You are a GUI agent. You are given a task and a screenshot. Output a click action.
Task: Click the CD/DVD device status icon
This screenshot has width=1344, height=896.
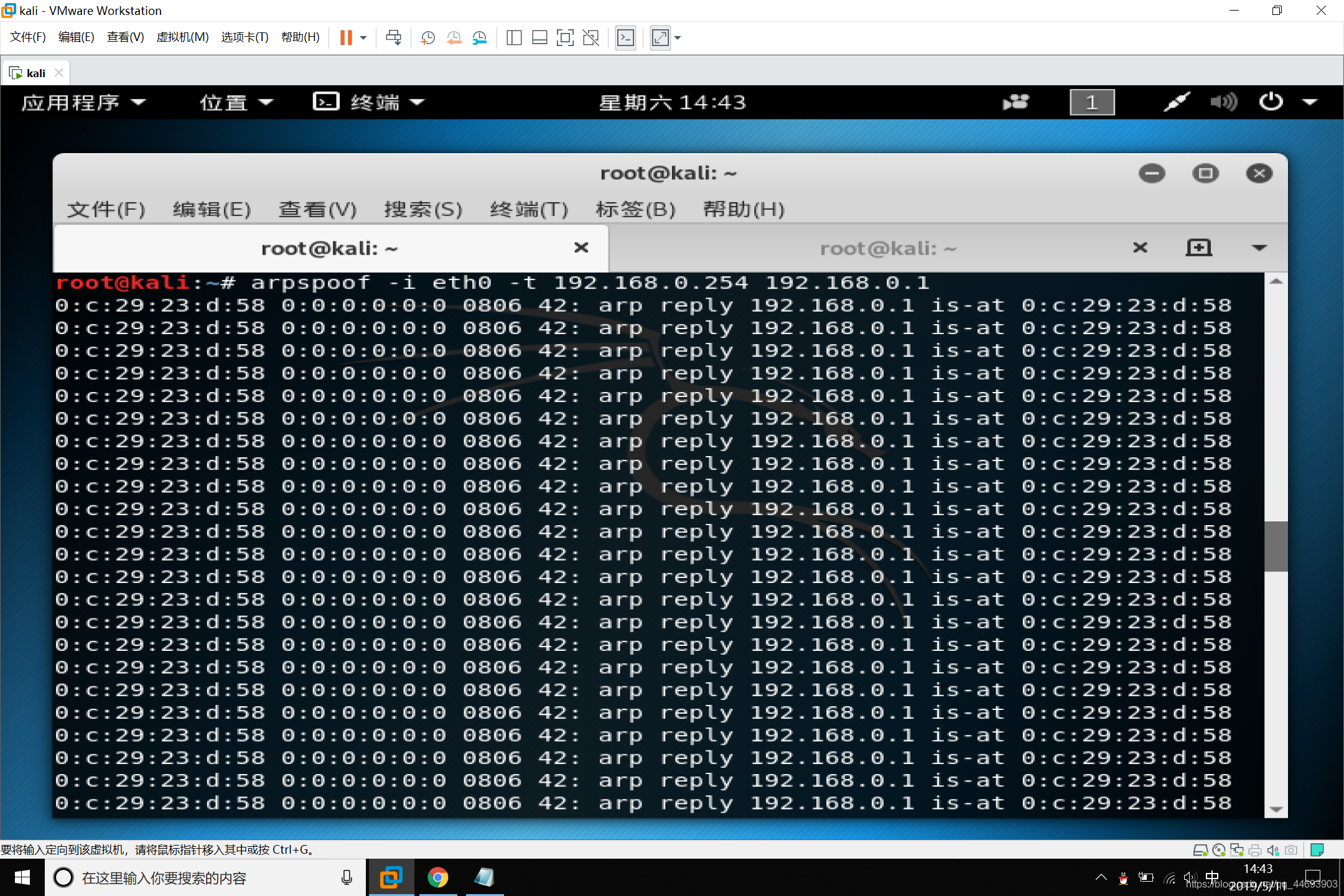point(1219,850)
